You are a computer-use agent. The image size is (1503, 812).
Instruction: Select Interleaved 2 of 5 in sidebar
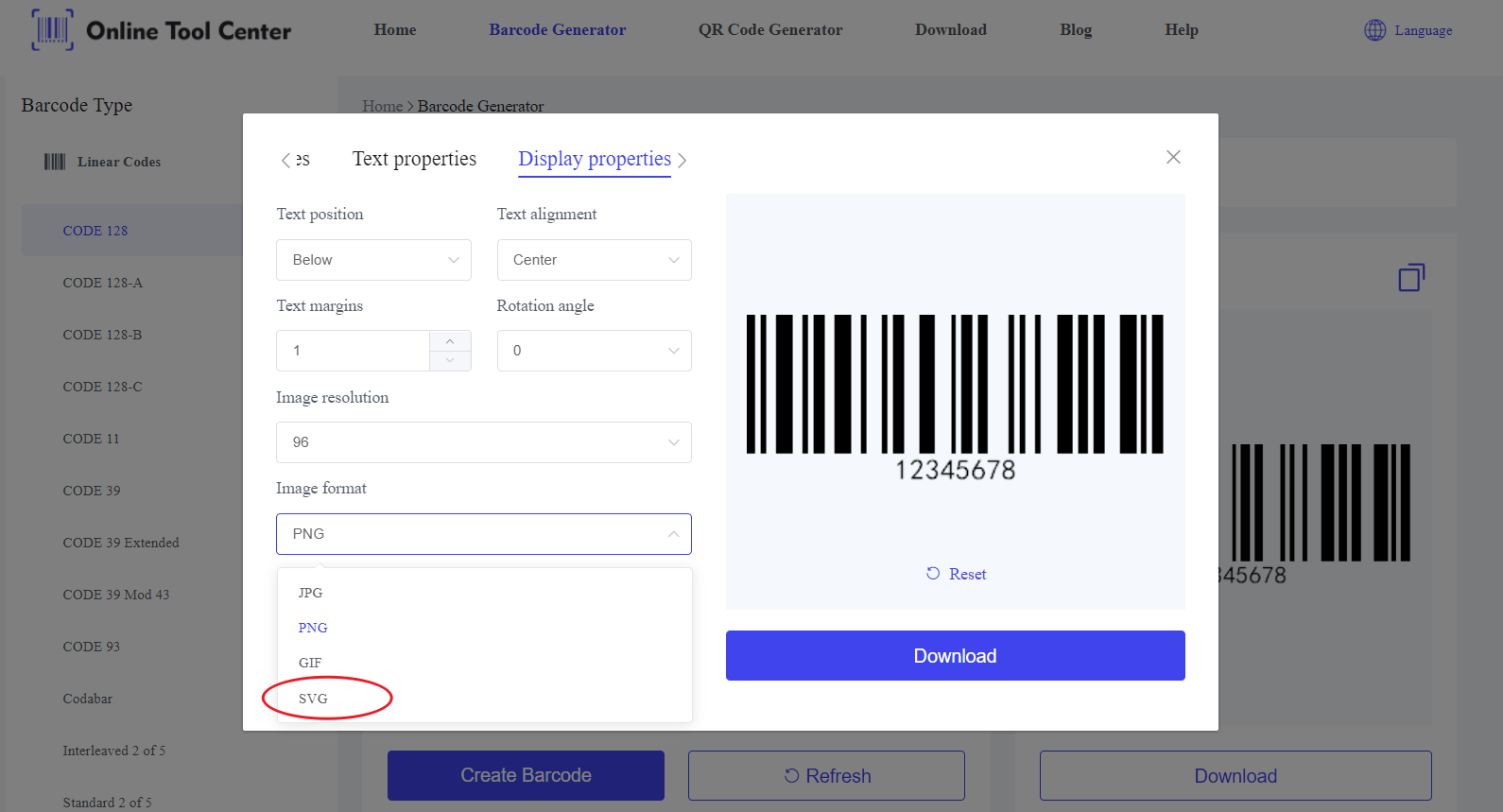click(x=113, y=751)
